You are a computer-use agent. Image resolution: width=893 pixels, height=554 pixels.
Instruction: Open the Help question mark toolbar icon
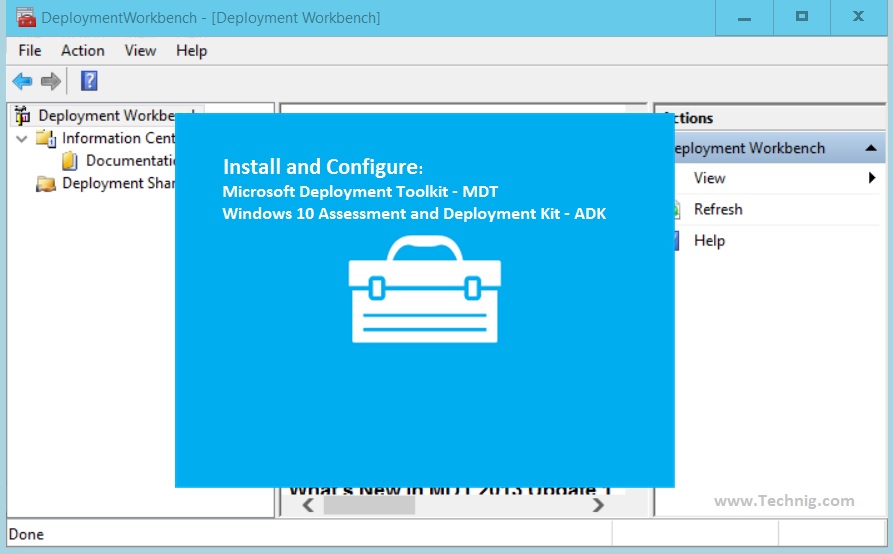point(89,81)
